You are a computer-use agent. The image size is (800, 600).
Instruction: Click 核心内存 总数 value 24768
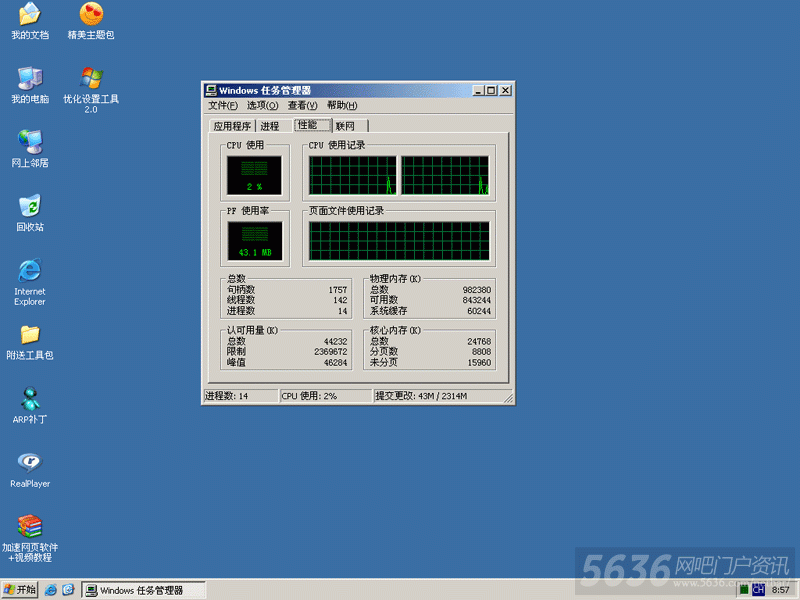479,341
